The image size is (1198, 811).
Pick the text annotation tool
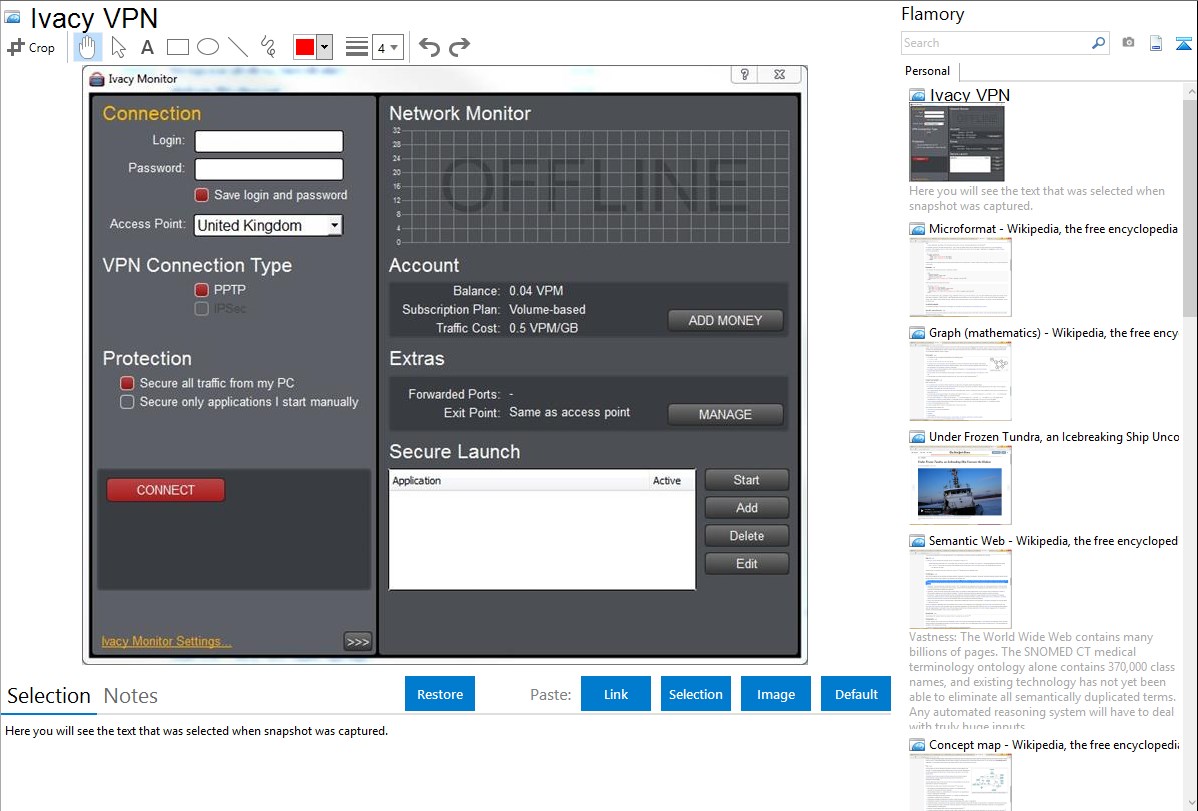[147, 47]
